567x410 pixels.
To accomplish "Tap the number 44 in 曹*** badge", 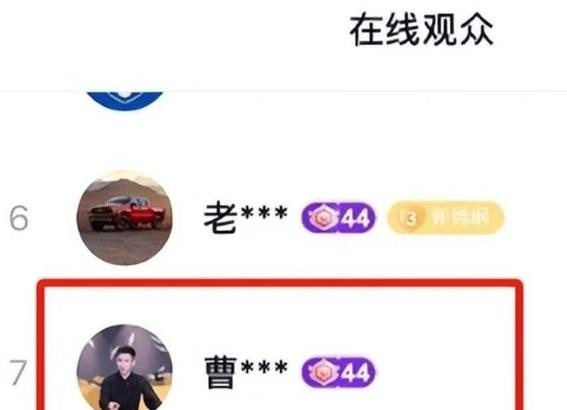I will pyautogui.click(x=356, y=373).
